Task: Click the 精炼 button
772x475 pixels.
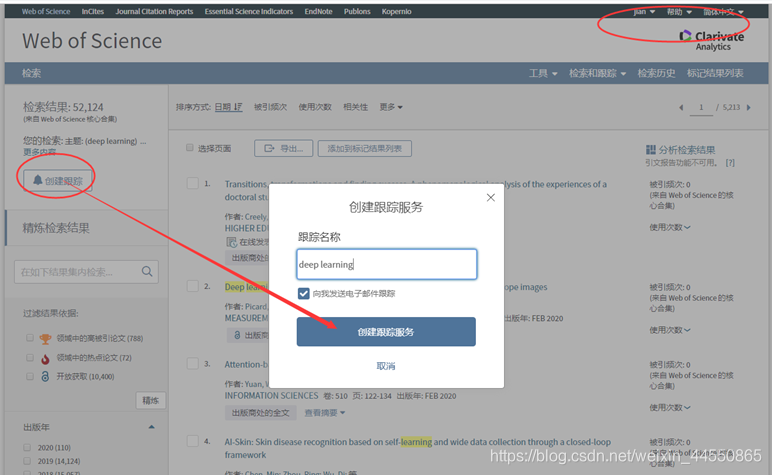Action: [x=151, y=400]
